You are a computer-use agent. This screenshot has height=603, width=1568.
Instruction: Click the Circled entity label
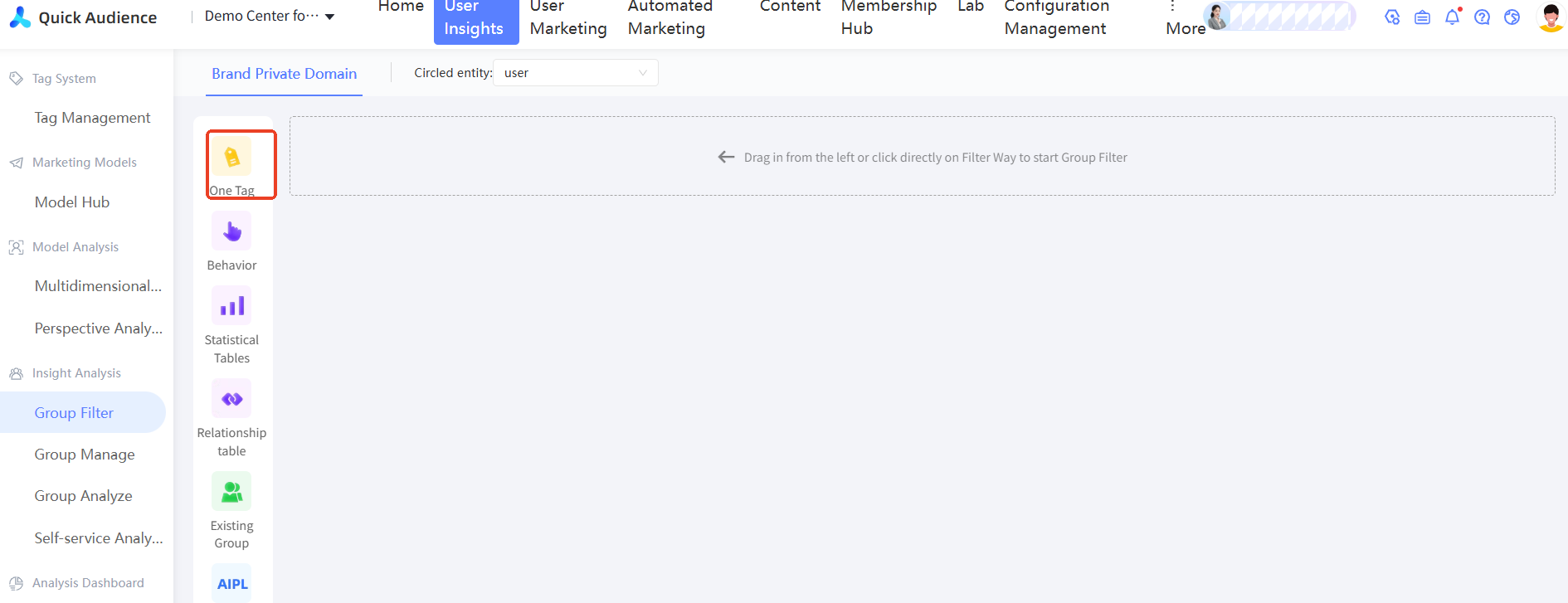pyautogui.click(x=453, y=73)
